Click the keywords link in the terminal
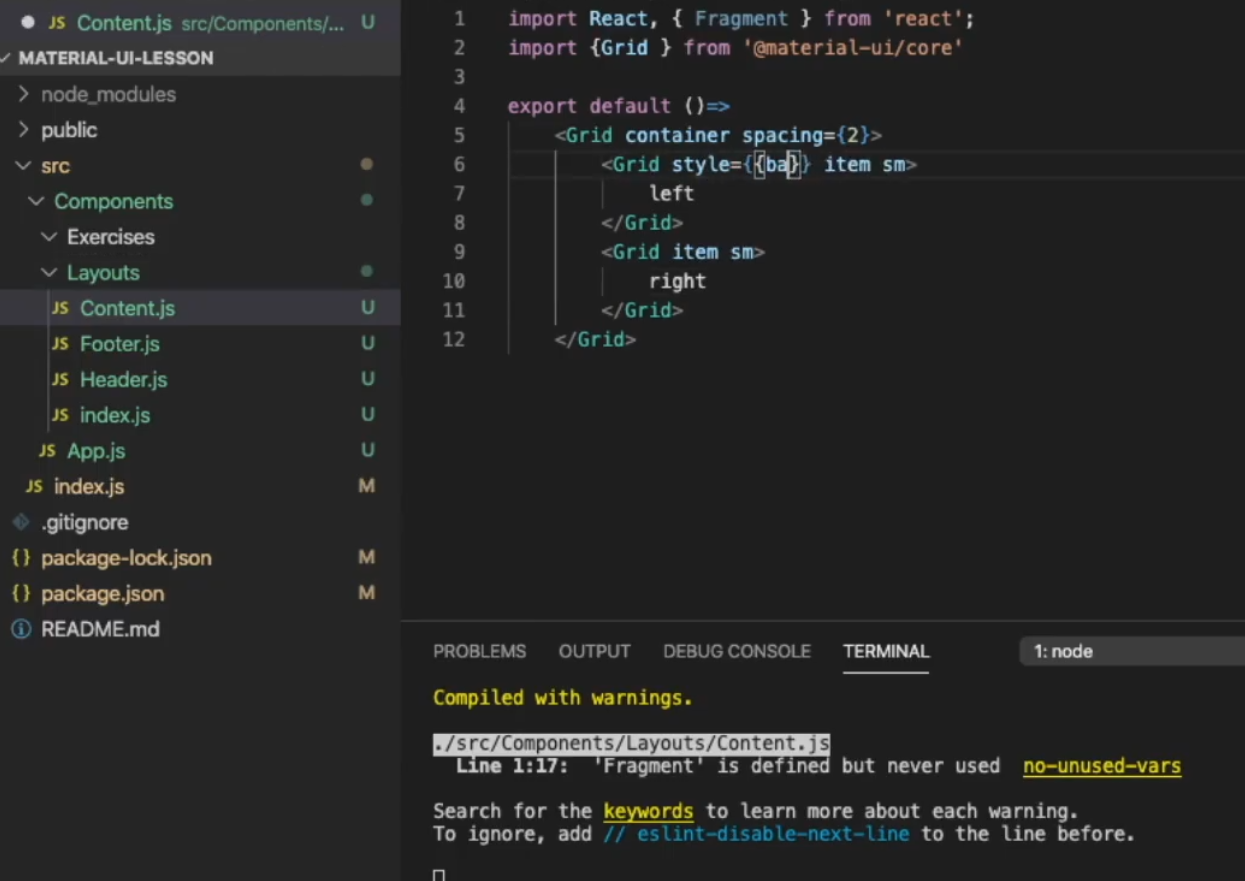 point(647,811)
